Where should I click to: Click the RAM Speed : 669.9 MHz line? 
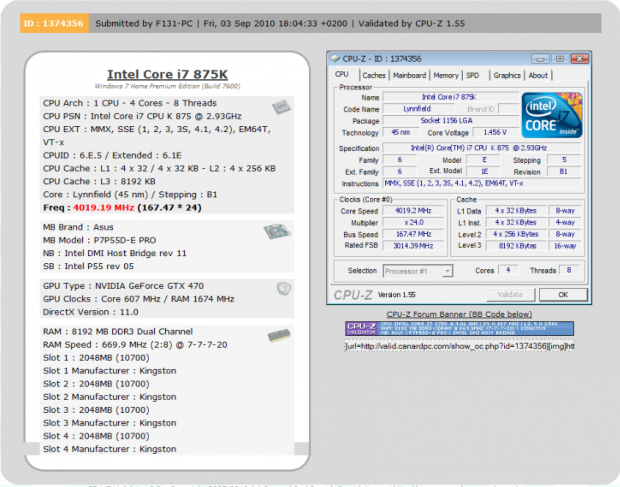click(135, 345)
